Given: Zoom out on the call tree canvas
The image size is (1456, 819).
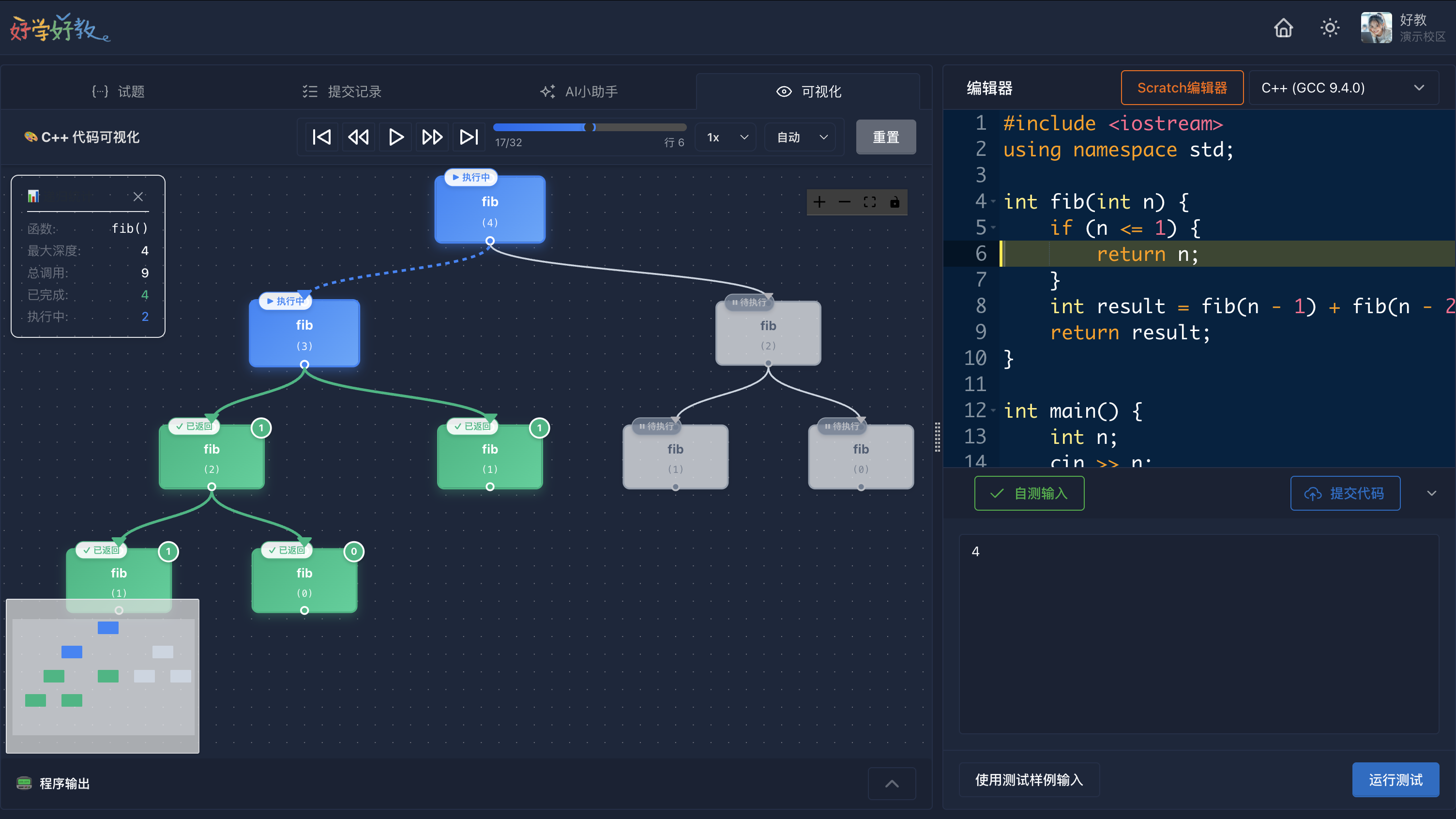Looking at the screenshot, I should [845, 202].
